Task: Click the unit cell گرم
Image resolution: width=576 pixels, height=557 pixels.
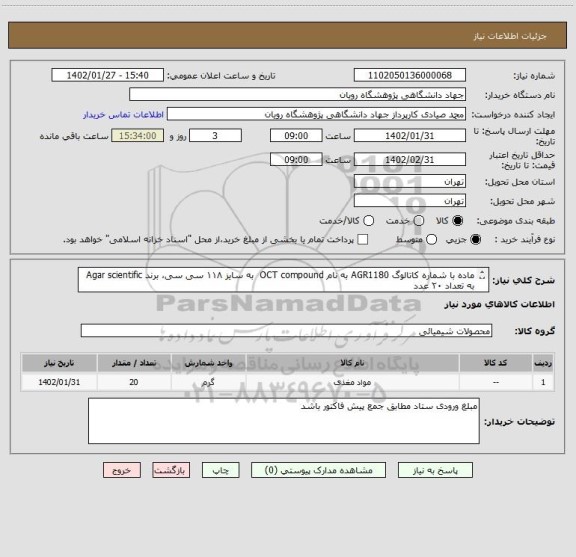Action: pos(208,382)
